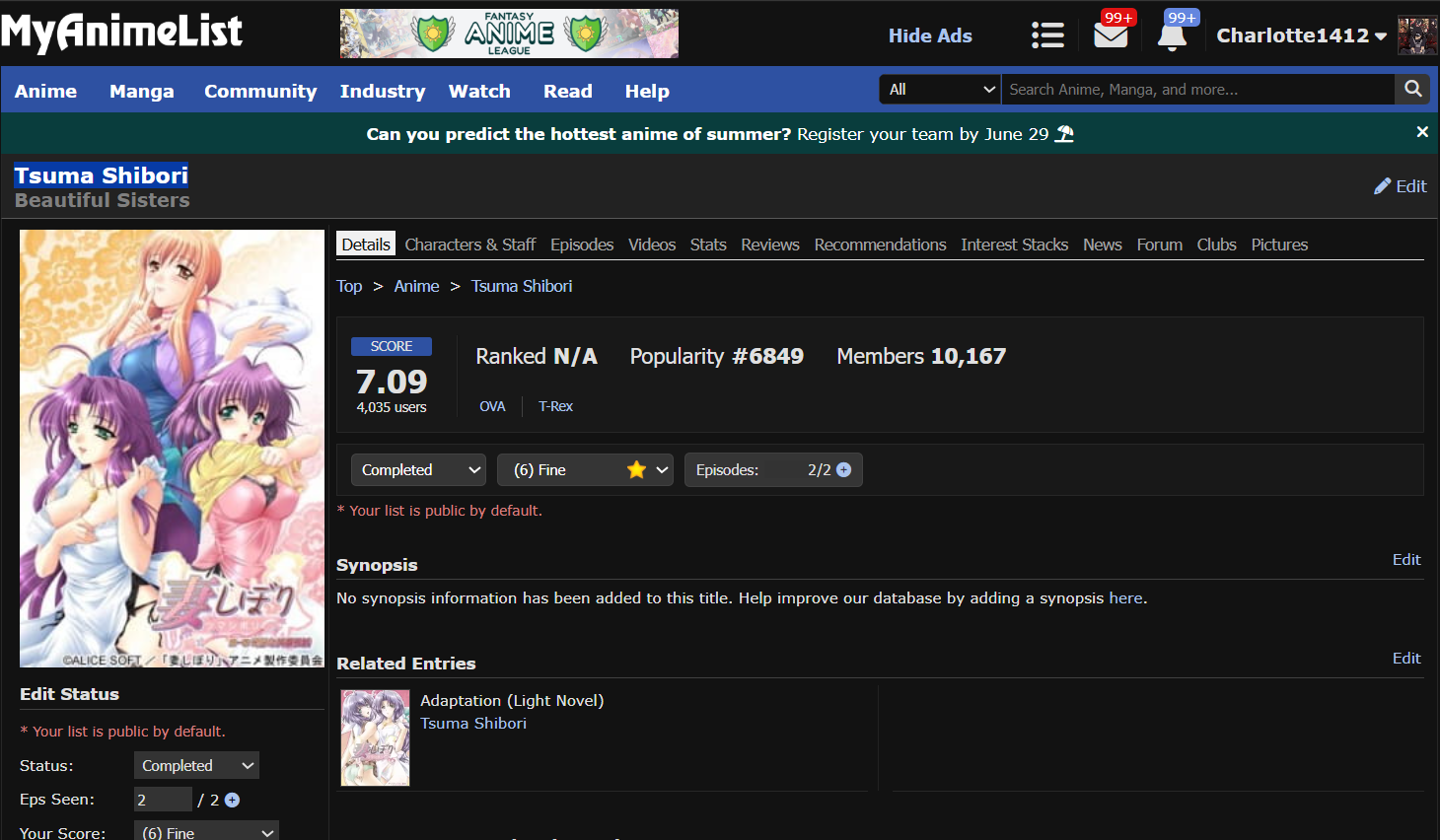Open the Manga navigation menu

pos(141,91)
